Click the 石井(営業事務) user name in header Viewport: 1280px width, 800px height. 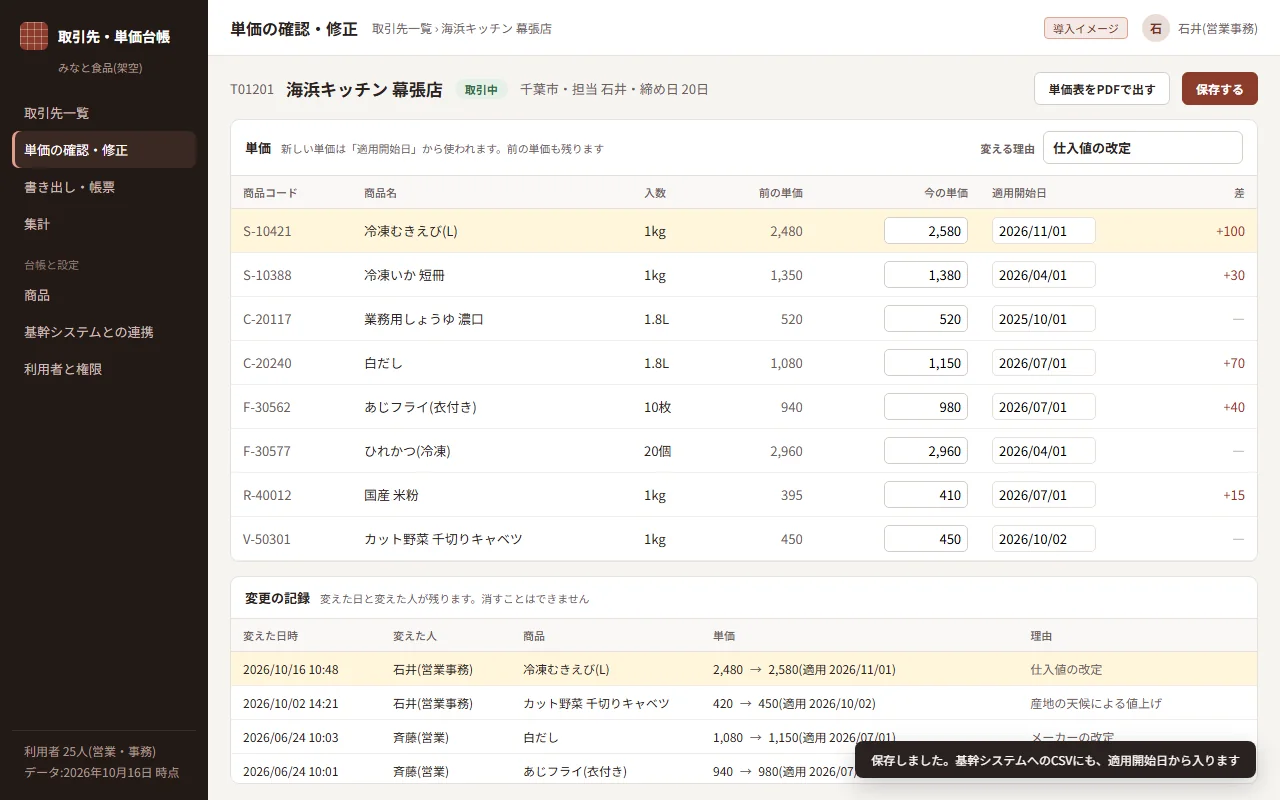pyautogui.click(x=1218, y=29)
